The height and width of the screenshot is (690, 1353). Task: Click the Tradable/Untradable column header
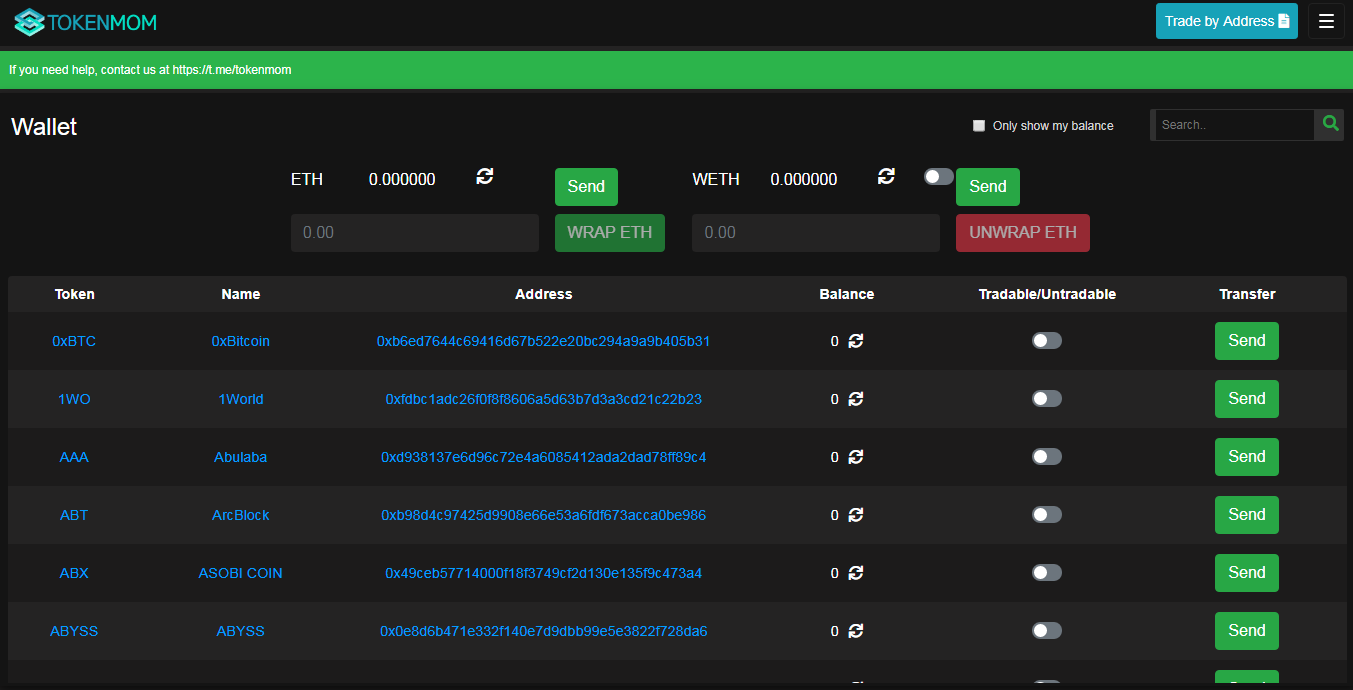[1047, 294]
